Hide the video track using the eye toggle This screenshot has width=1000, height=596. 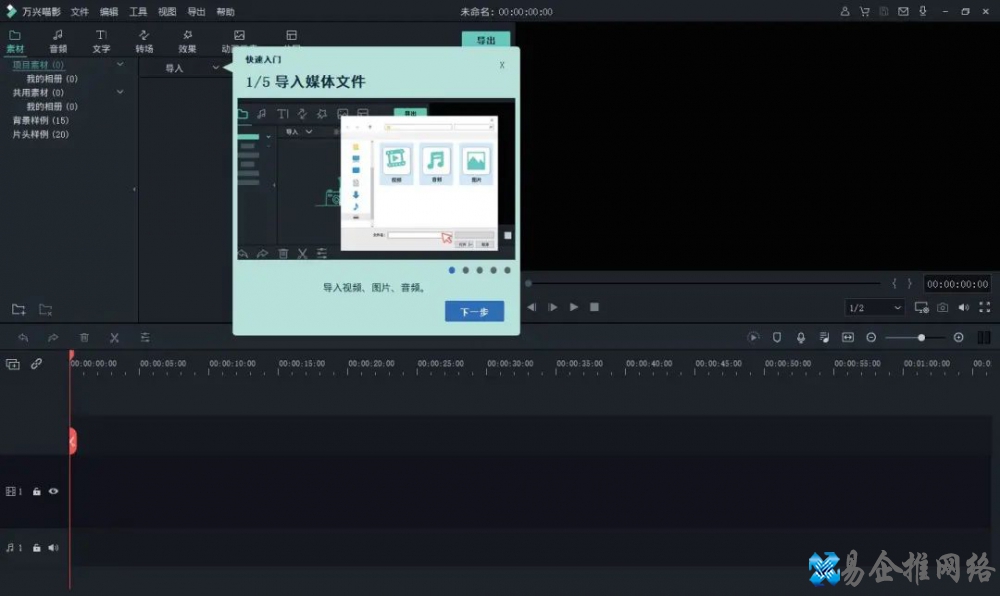53,491
